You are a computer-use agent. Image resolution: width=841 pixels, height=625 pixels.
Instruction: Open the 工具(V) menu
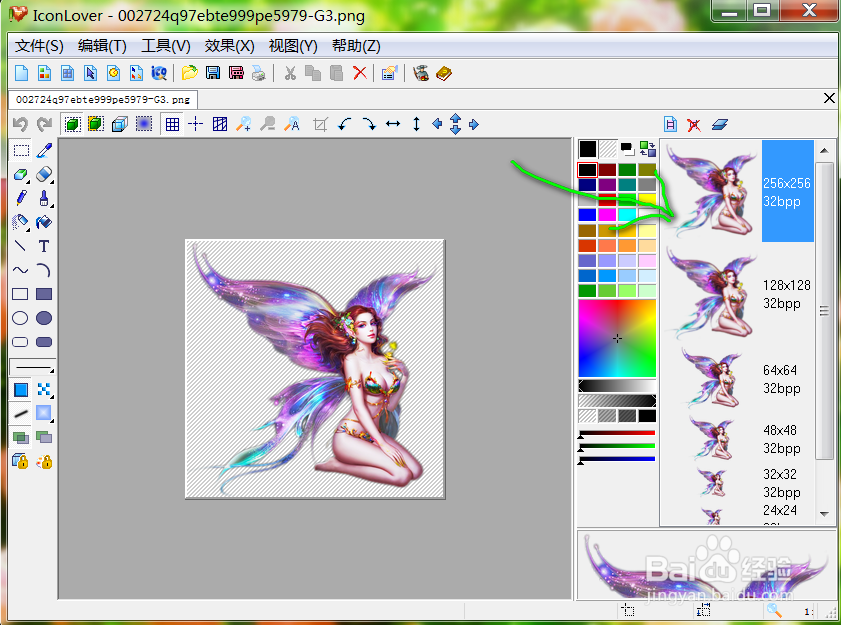[x=166, y=46]
